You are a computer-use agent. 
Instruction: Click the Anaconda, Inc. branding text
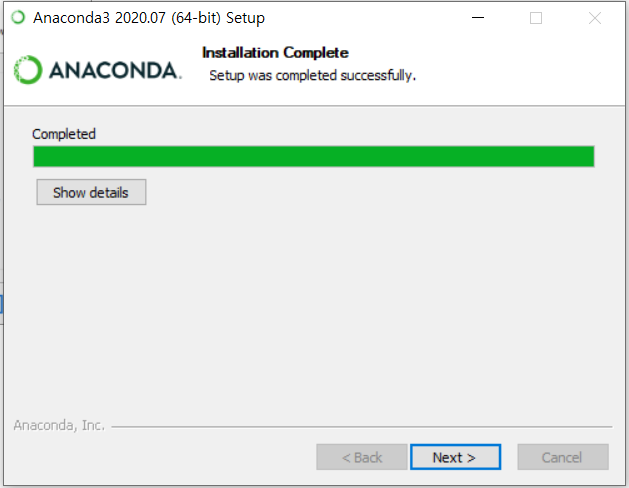[59, 425]
